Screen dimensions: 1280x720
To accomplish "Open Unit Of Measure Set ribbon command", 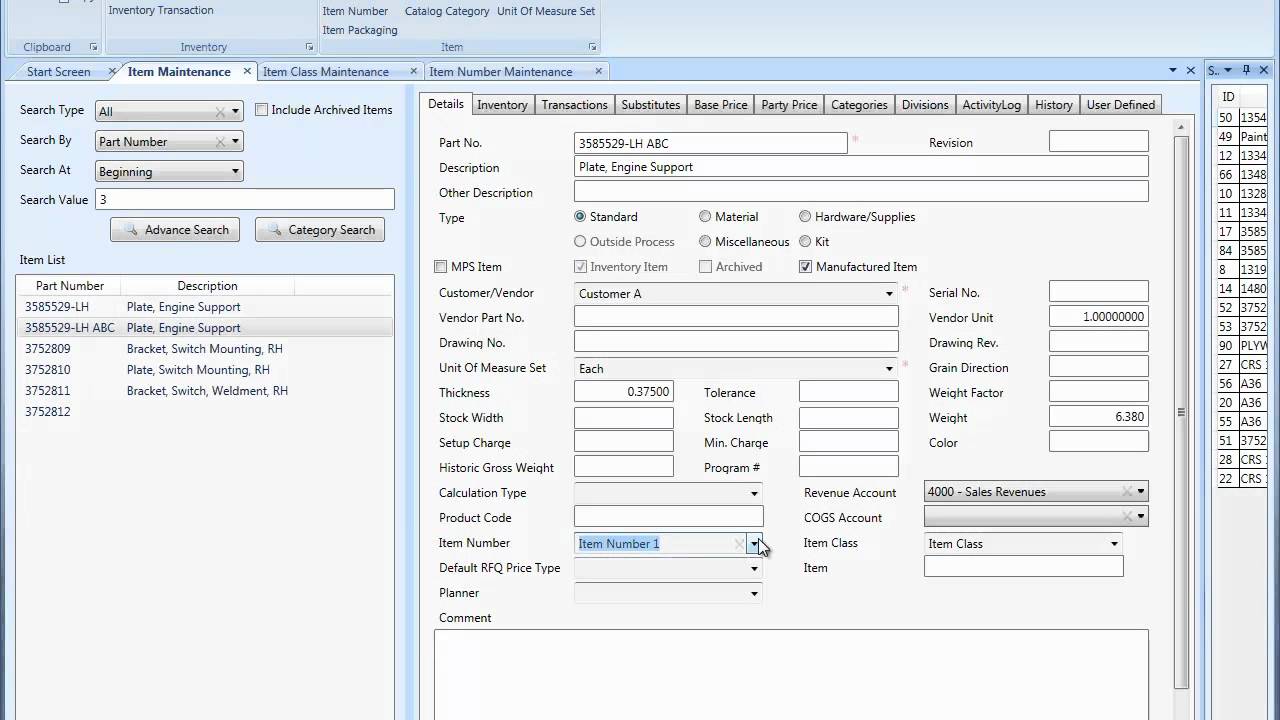I will tap(546, 11).
